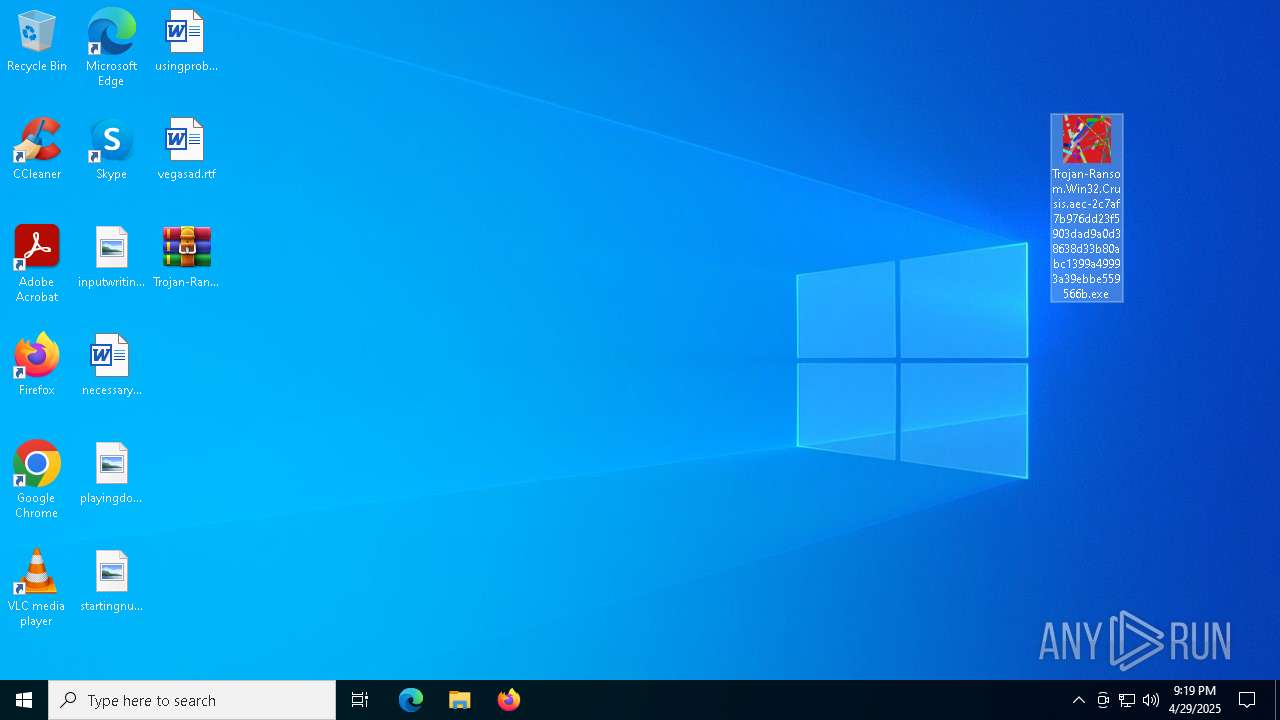Viewport: 1280px width, 720px height.
Task: Select the Google Chrome desktop shortcut
Action: tap(37, 480)
